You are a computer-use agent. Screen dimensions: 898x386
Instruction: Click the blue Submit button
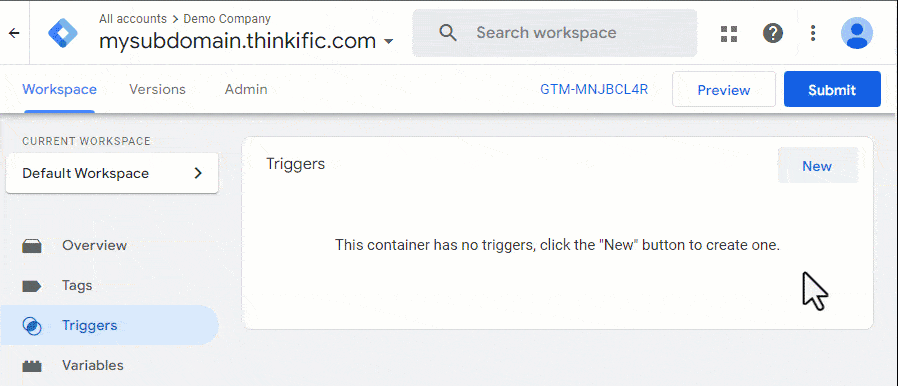pos(832,89)
